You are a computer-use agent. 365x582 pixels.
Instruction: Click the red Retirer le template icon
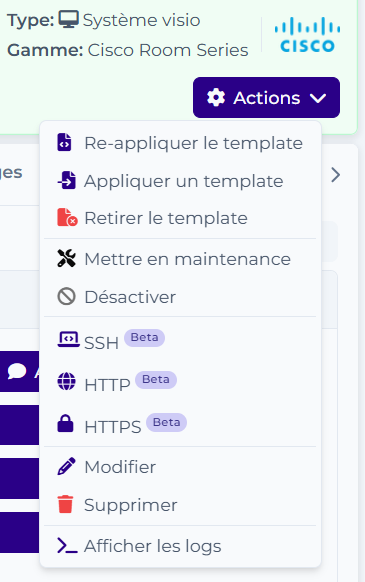pyautogui.click(x=67, y=218)
